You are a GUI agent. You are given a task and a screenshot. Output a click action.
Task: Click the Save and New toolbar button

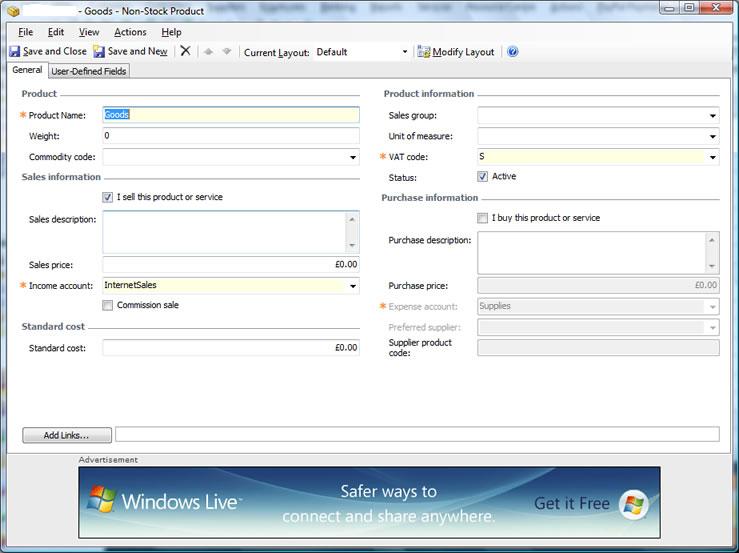pos(131,51)
